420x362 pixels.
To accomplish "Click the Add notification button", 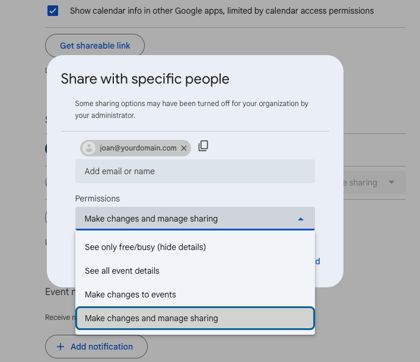I will pos(96,347).
